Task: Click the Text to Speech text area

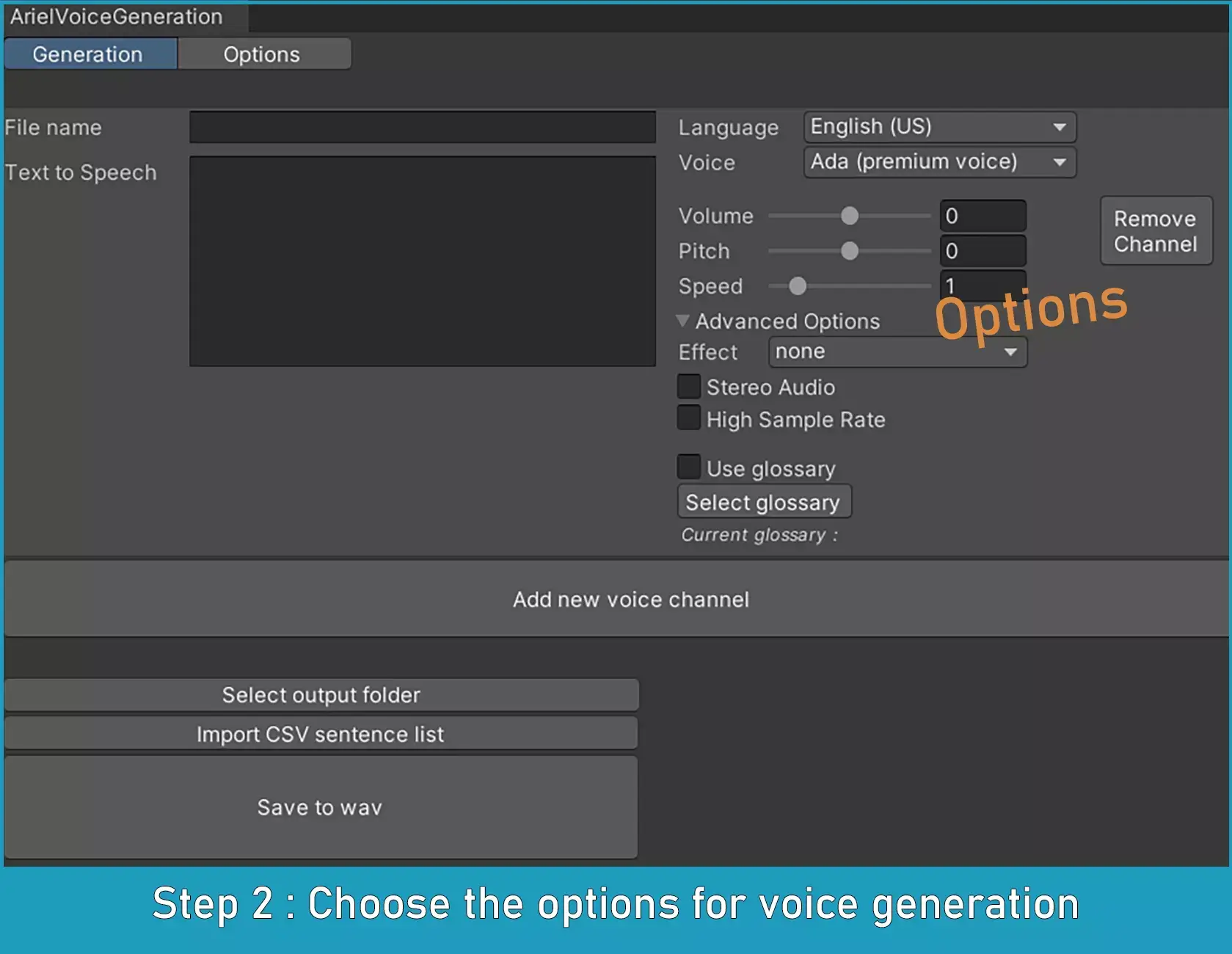Action: pyautogui.click(x=422, y=261)
